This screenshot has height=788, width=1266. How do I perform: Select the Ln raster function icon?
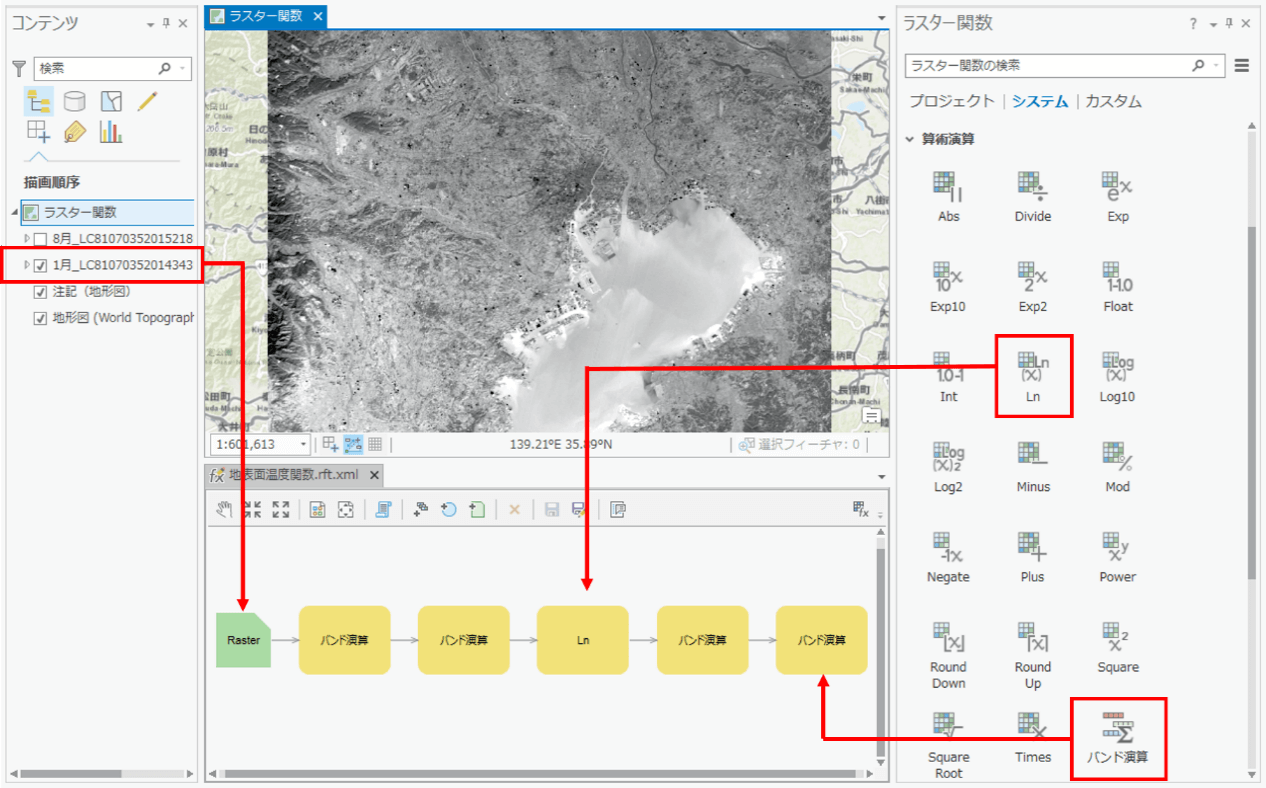coord(1033,369)
